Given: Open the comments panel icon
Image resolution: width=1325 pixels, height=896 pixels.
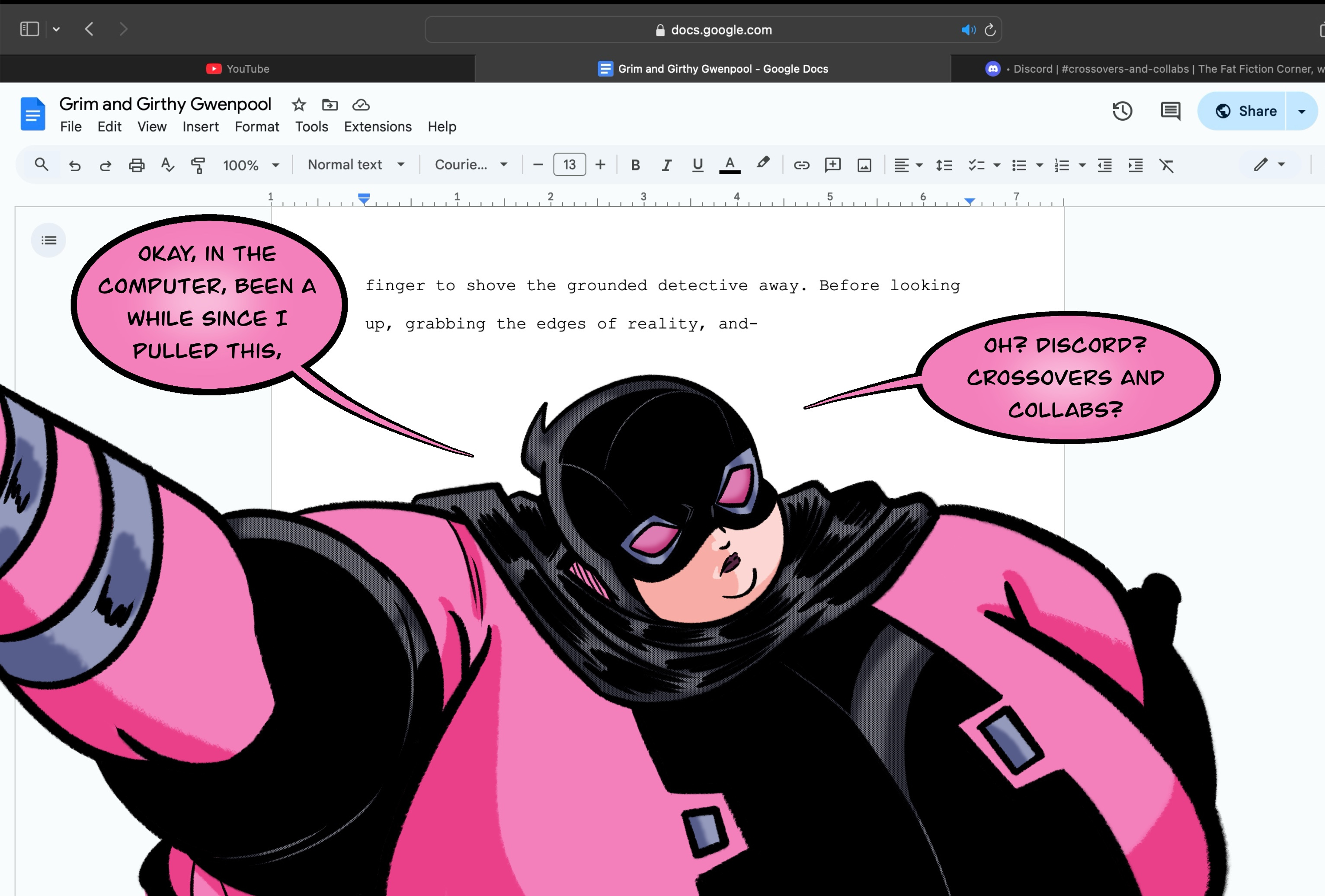Looking at the screenshot, I should coord(1171,111).
